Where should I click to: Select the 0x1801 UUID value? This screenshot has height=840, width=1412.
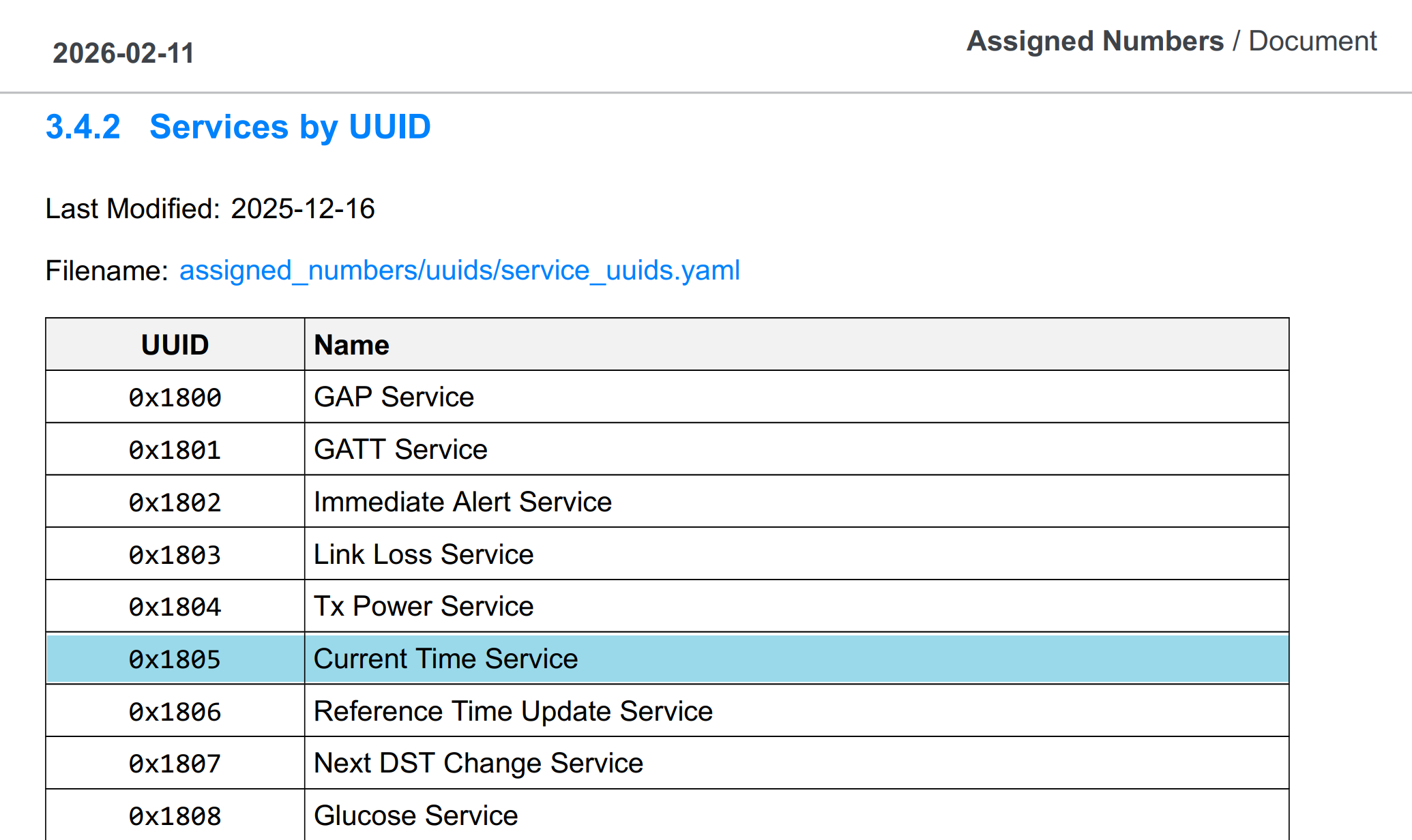pyautogui.click(x=175, y=450)
